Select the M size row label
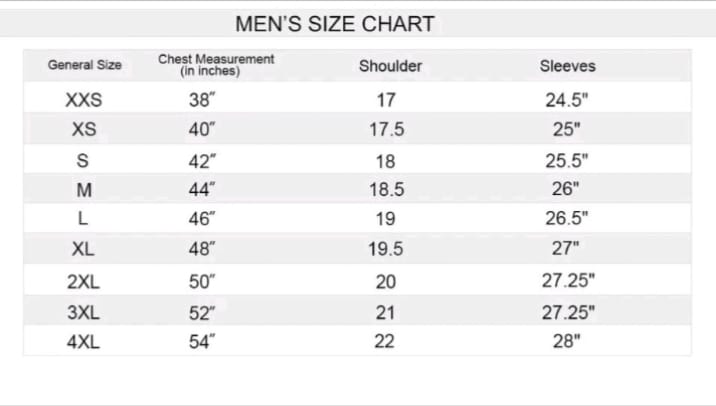716x406 pixels. point(84,190)
